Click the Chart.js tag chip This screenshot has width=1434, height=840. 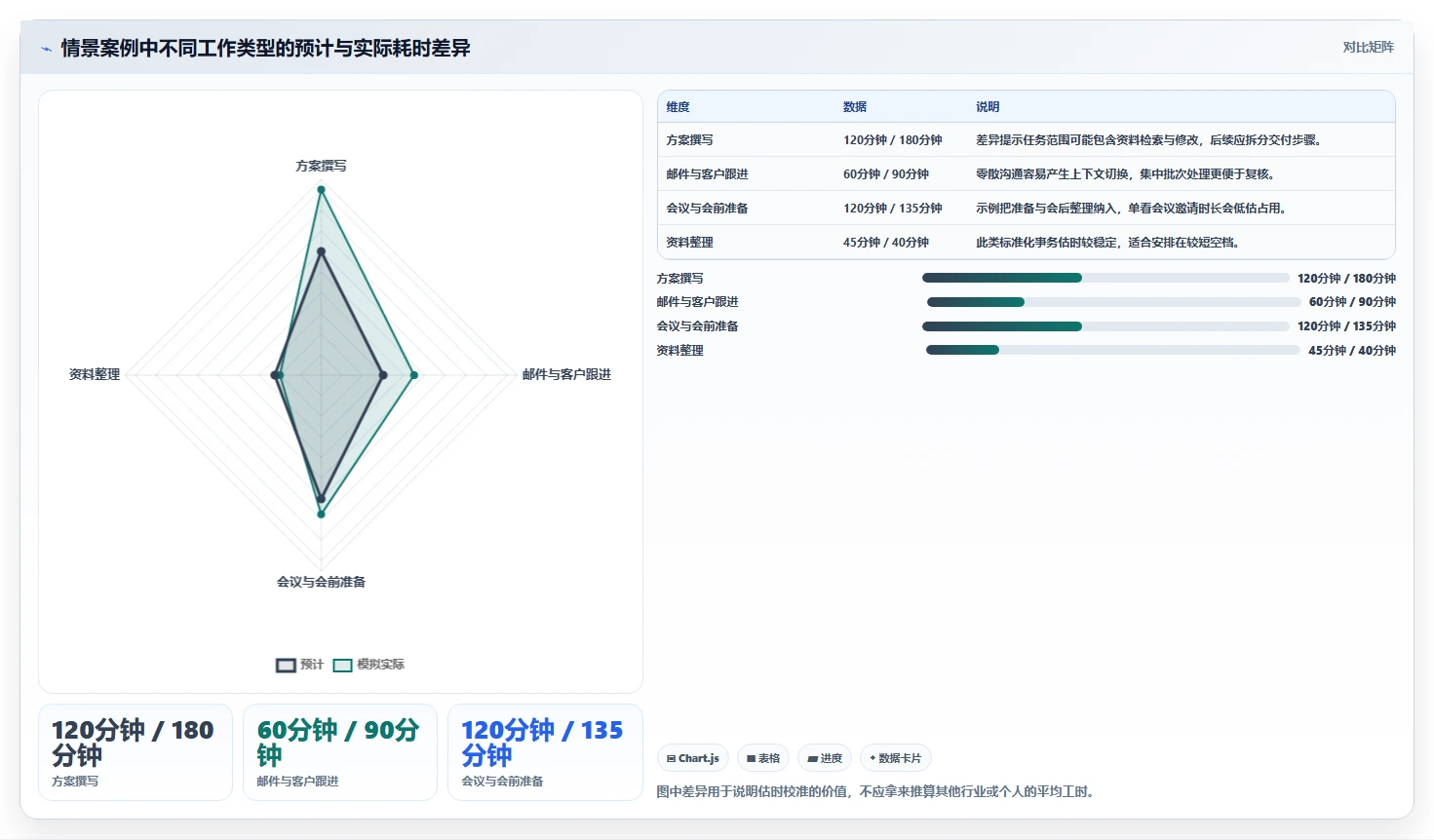[693, 758]
